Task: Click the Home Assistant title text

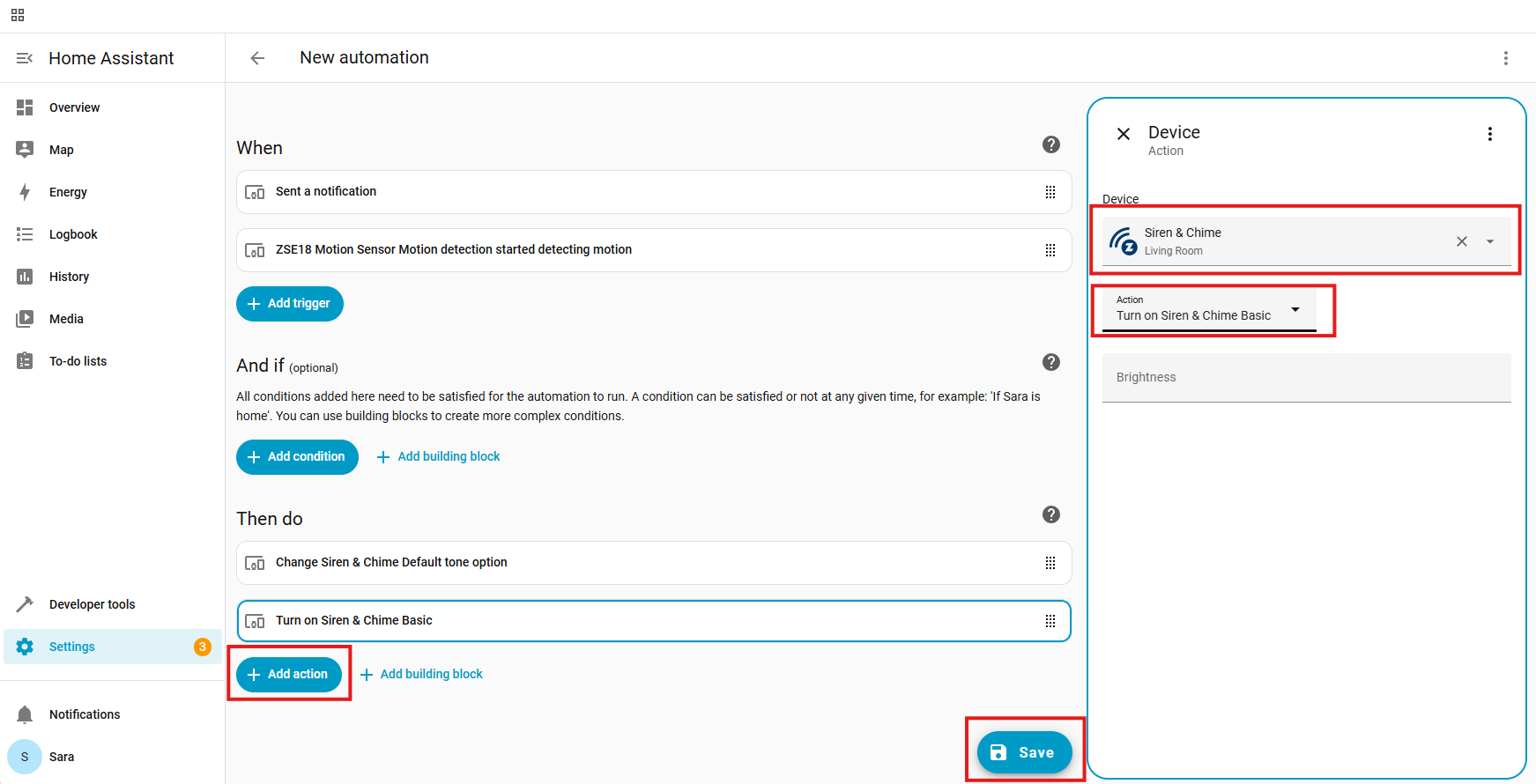Action: click(x=112, y=58)
